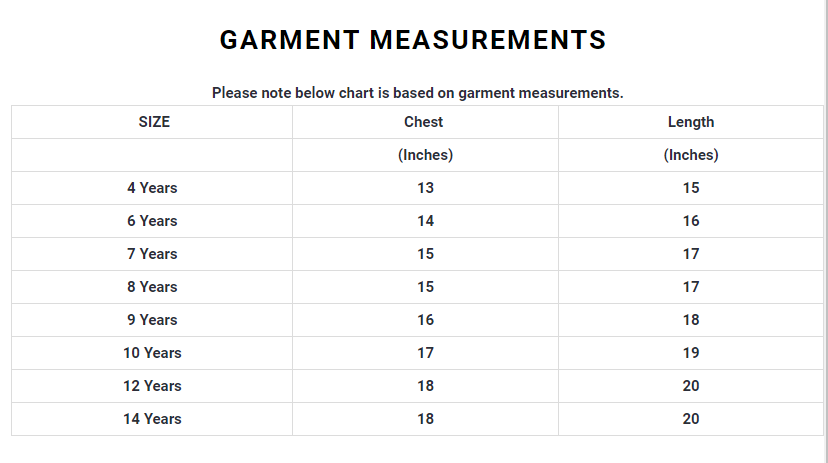Select the 14 Years size cell
Image resolution: width=828 pixels, height=463 pixels.
pyautogui.click(x=152, y=419)
